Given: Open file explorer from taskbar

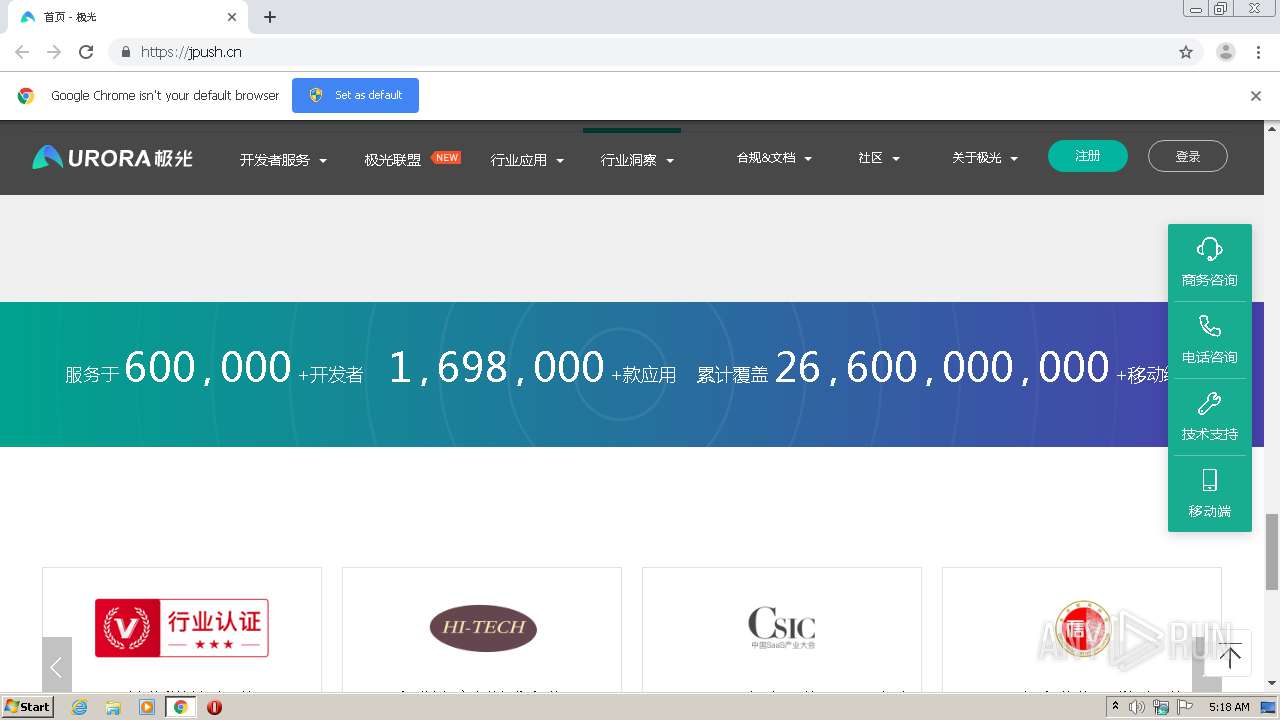Looking at the screenshot, I should click(113, 707).
